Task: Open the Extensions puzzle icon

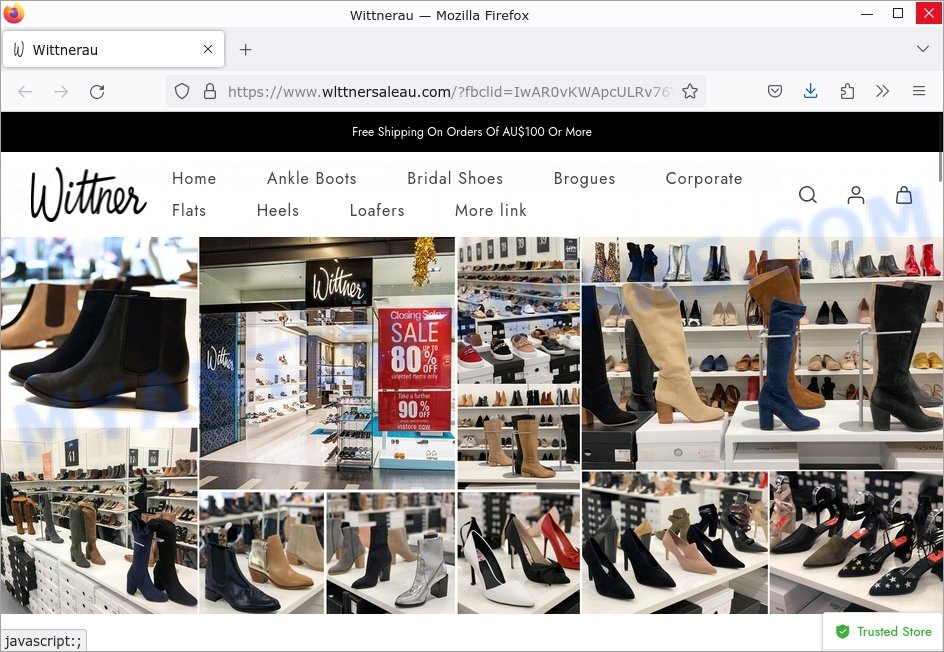Action: click(x=847, y=92)
